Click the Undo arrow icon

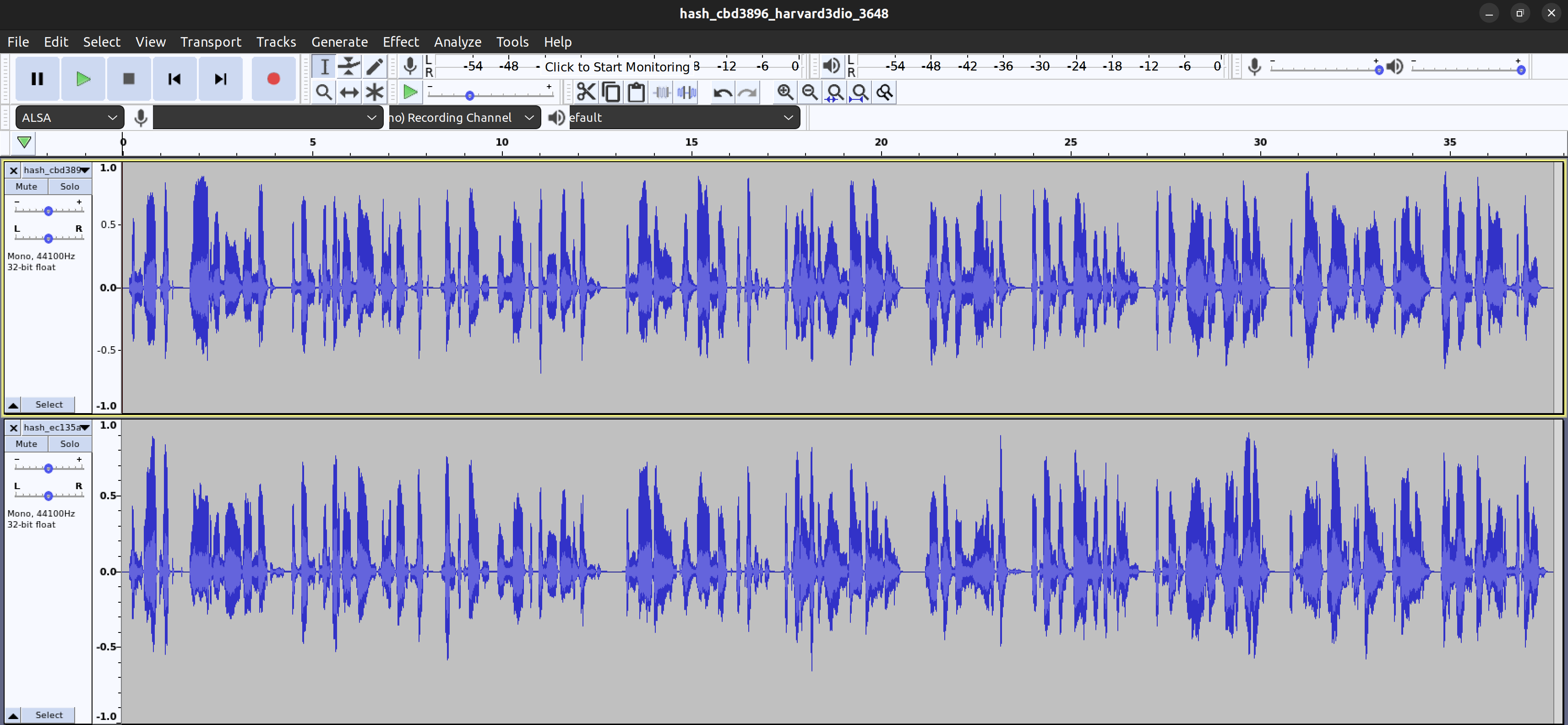[x=723, y=93]
